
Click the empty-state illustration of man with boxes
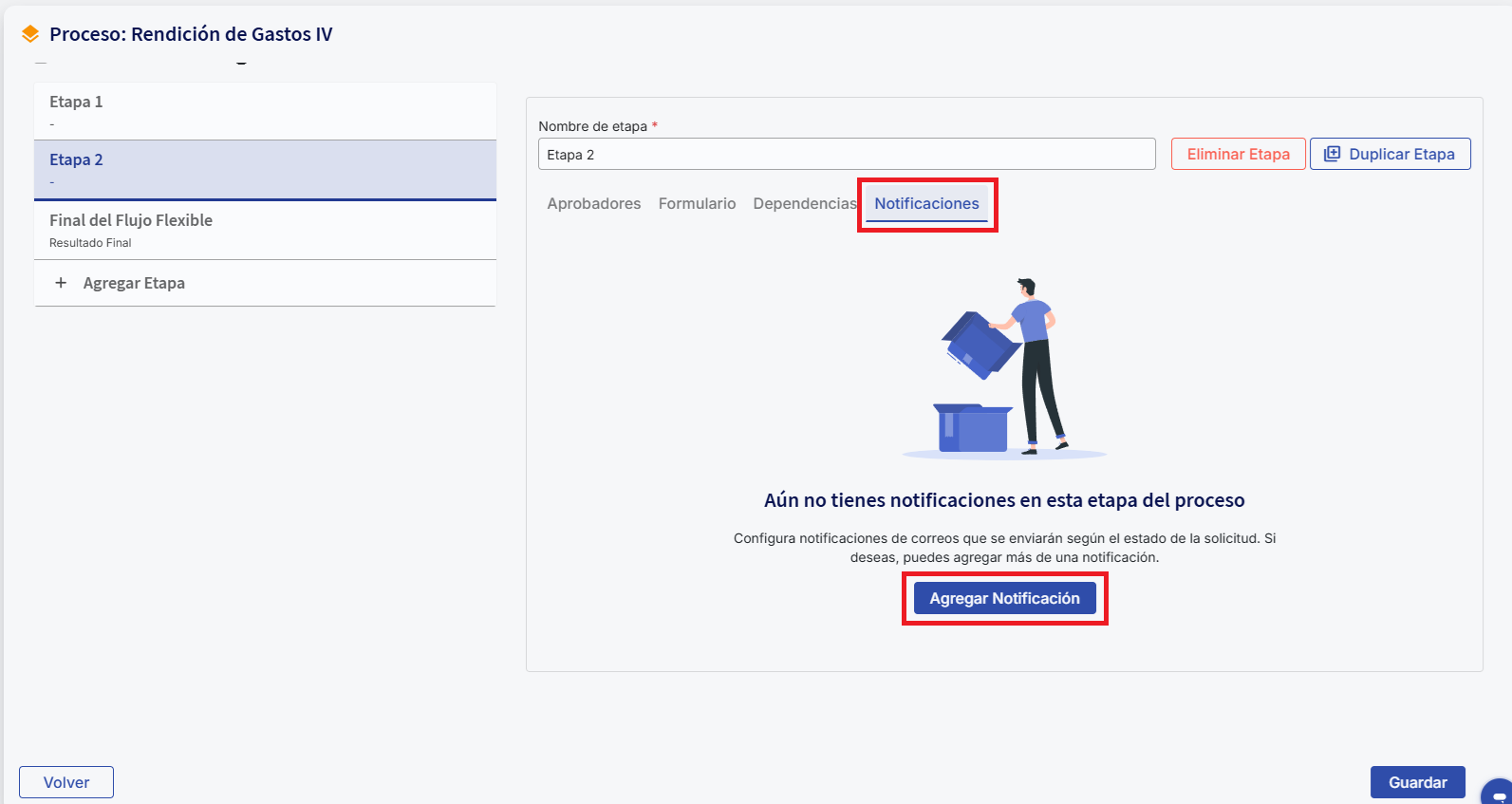[x=1004, y=368]
